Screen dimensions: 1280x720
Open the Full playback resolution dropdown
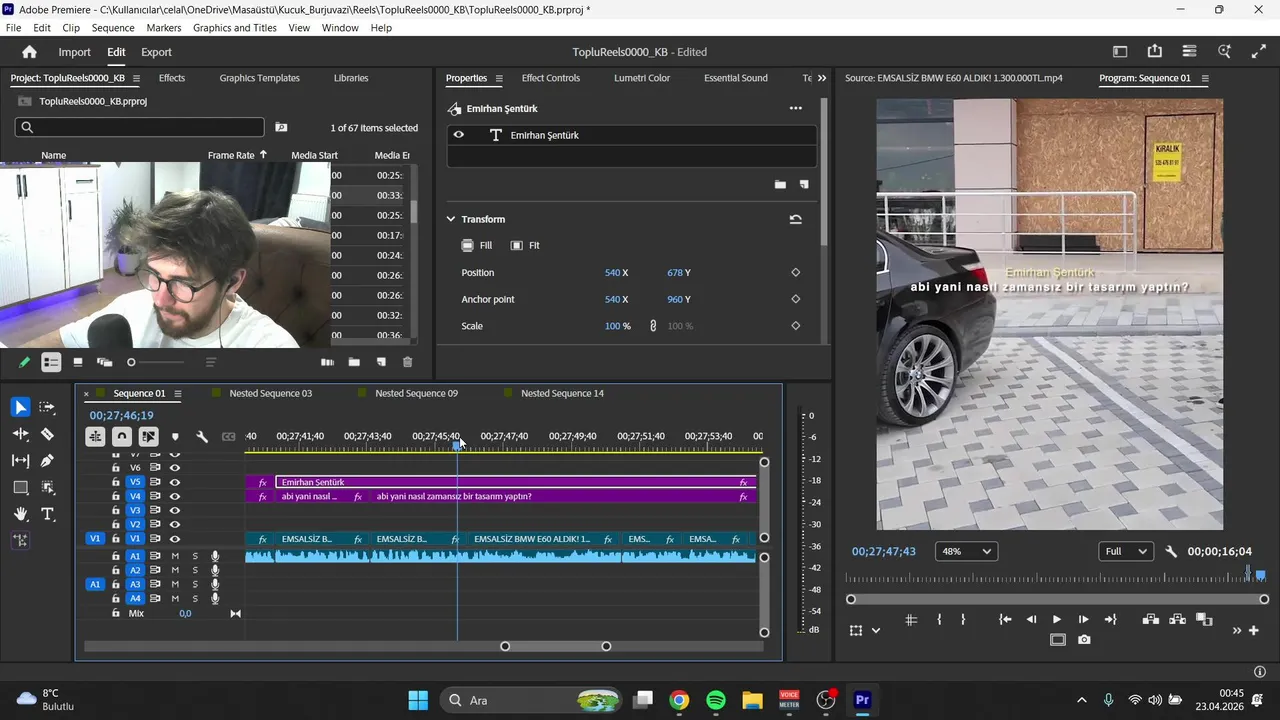pos(1125,551)
